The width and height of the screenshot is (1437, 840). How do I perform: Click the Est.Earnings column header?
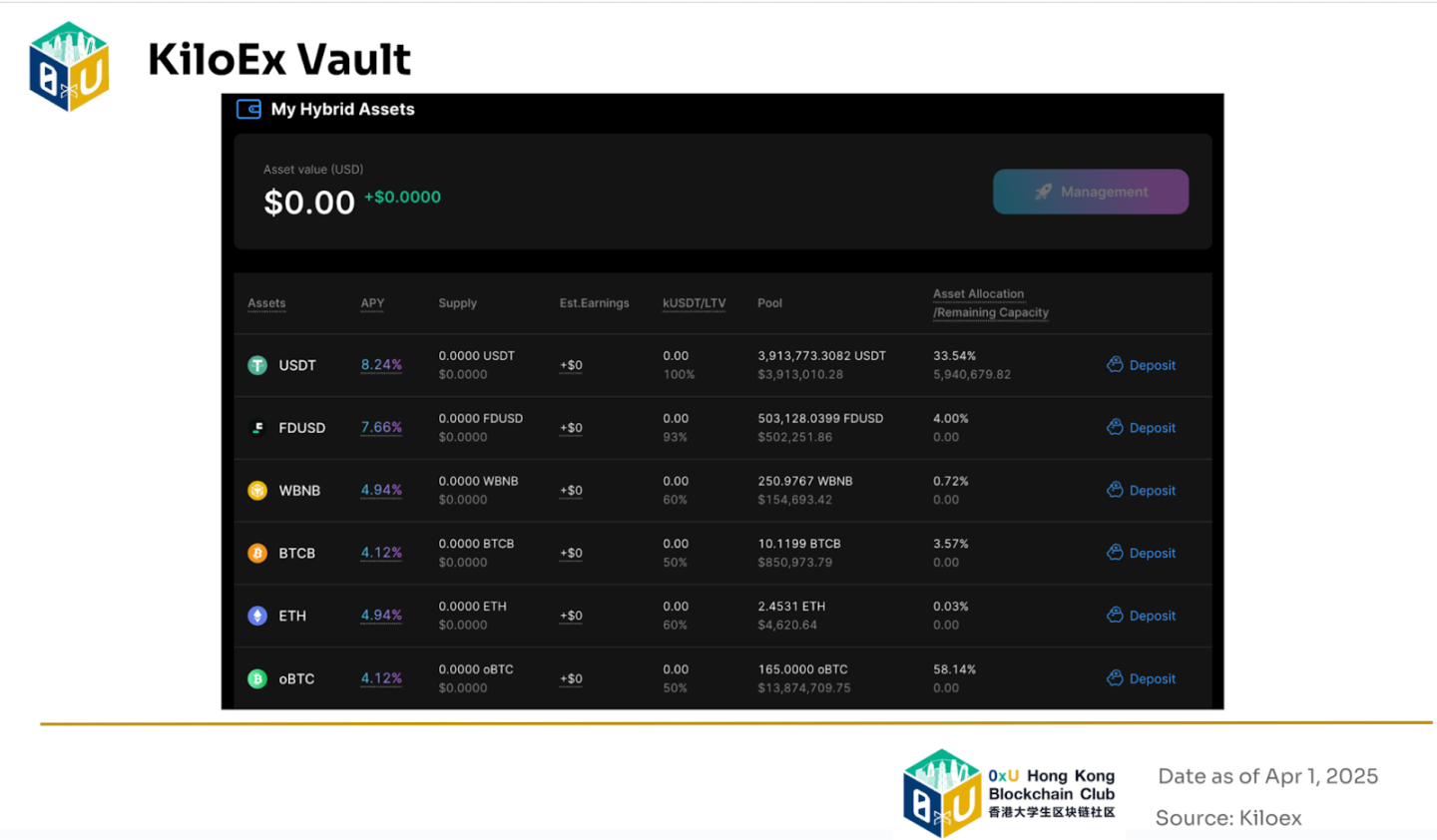(594, 303)
